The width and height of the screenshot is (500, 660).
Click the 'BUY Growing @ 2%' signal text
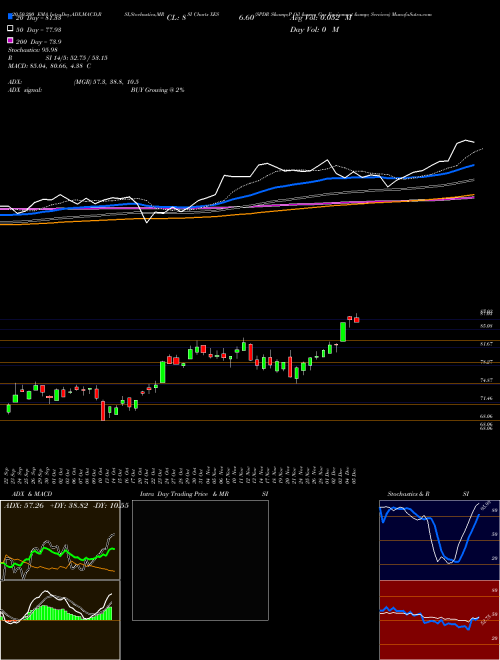[157, 90]
